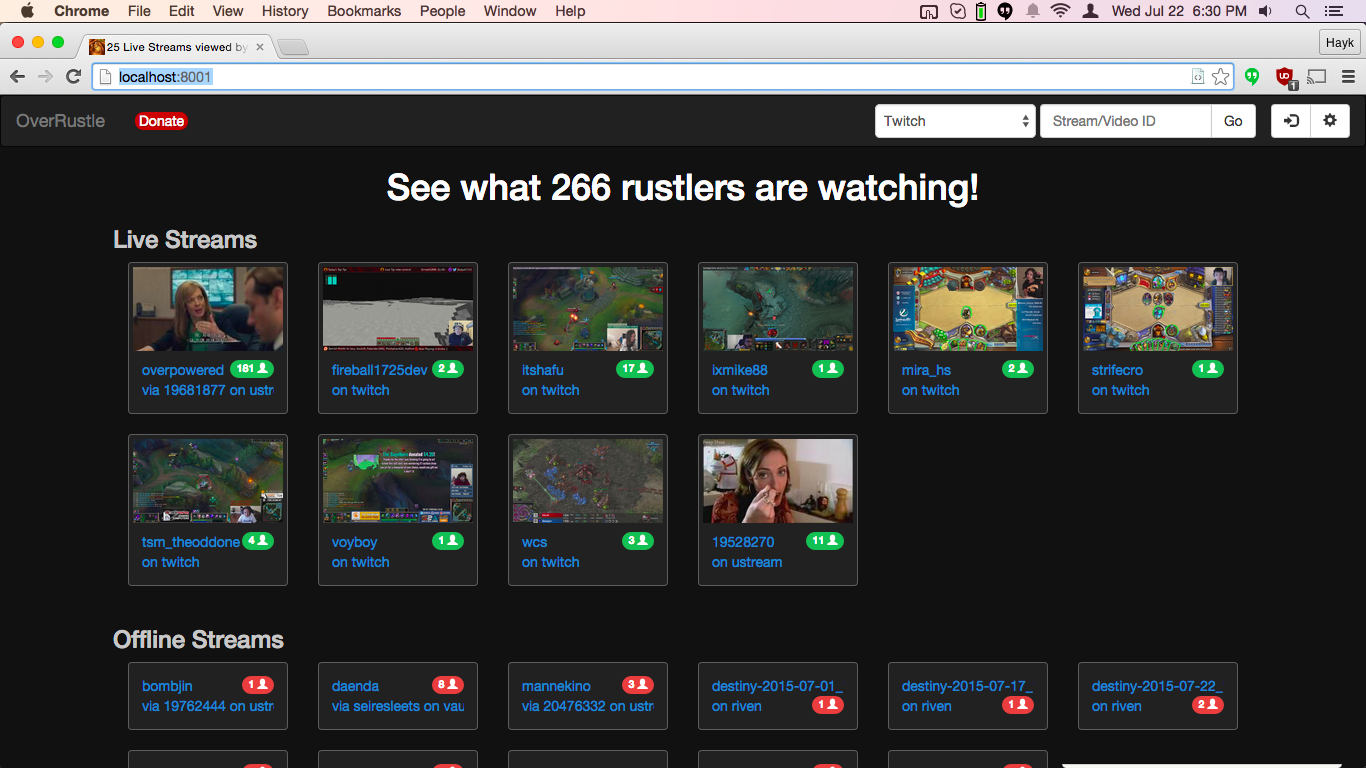Open fireball1725dev stream link
This screenshot has width=1366, height=768.
pyautogui.click(x=379, y=370)
